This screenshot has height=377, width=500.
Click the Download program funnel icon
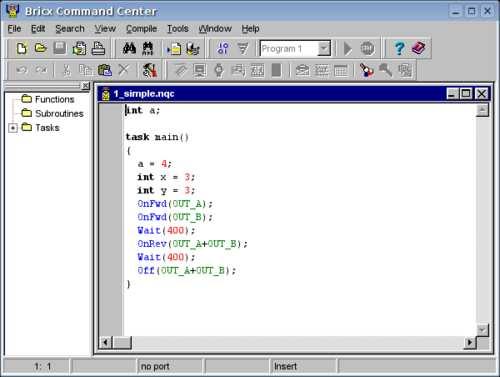(x=243, y=49)
